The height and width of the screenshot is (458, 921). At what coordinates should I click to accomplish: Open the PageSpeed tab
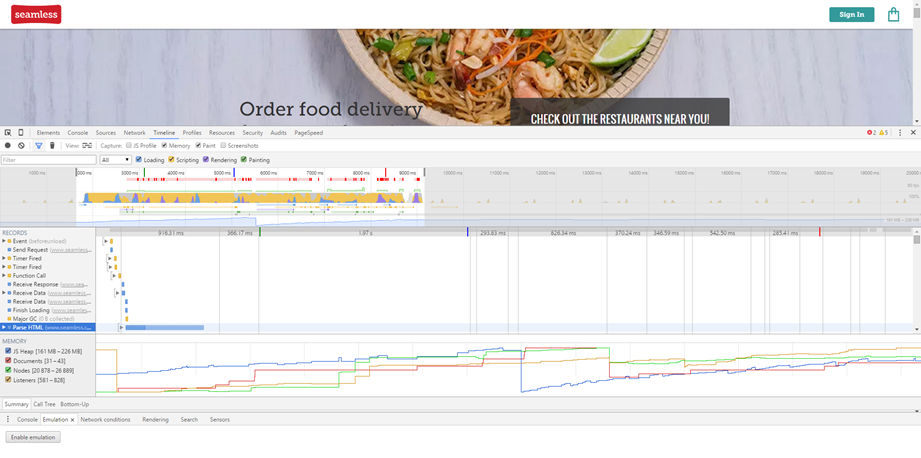click(308, 133)
